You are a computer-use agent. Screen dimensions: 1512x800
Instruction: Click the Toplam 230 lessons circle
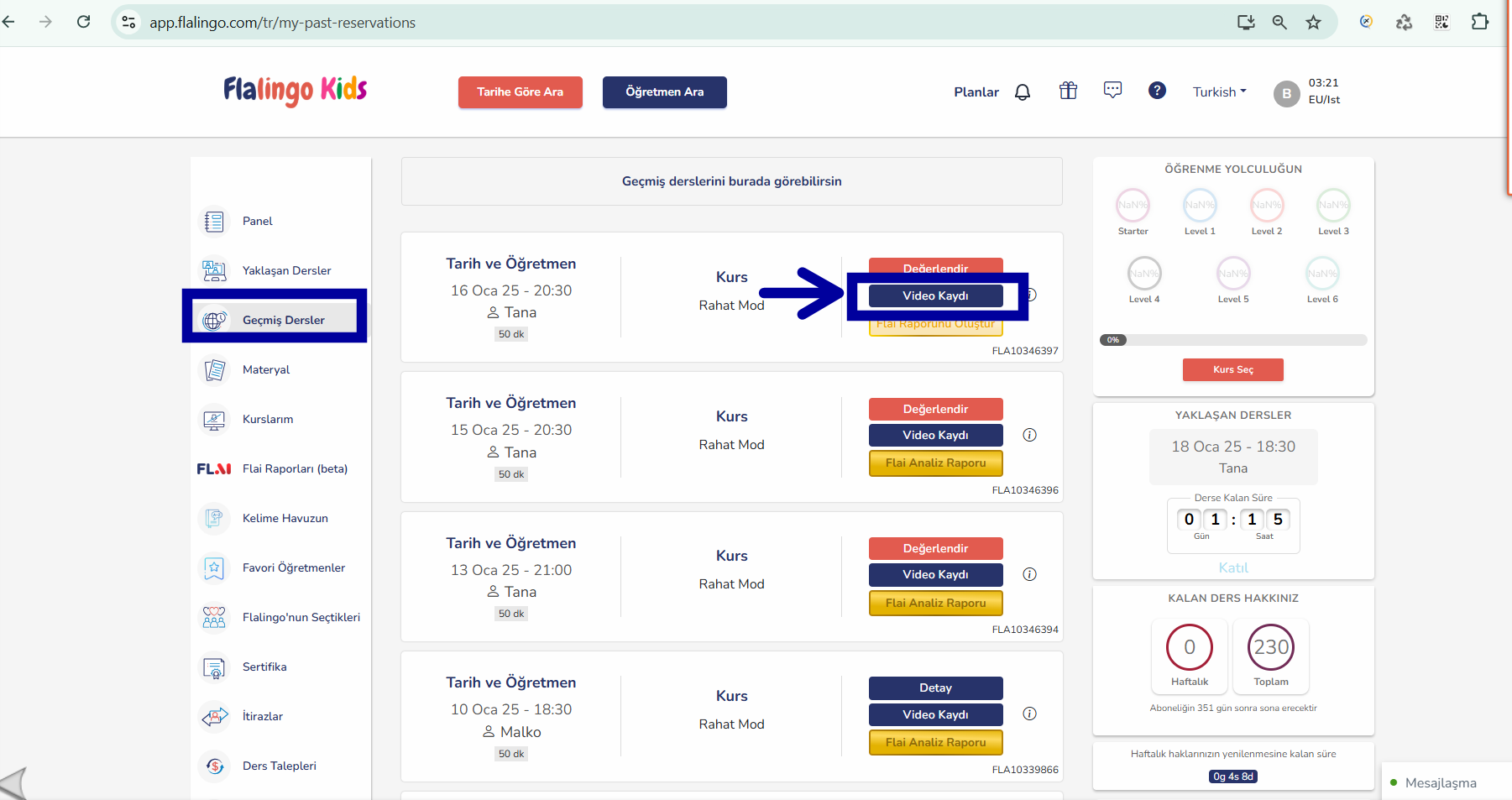1271,647
